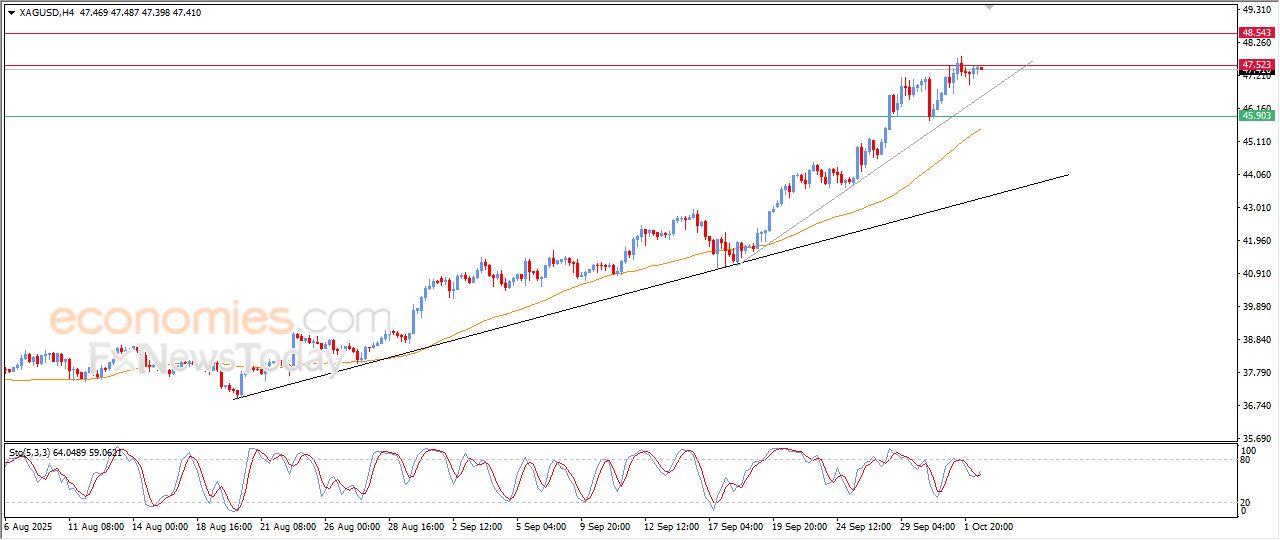The image size is (1280, 540).
Task: Click the 20 level on stochastic scale
Action: tap(1245, 502)
